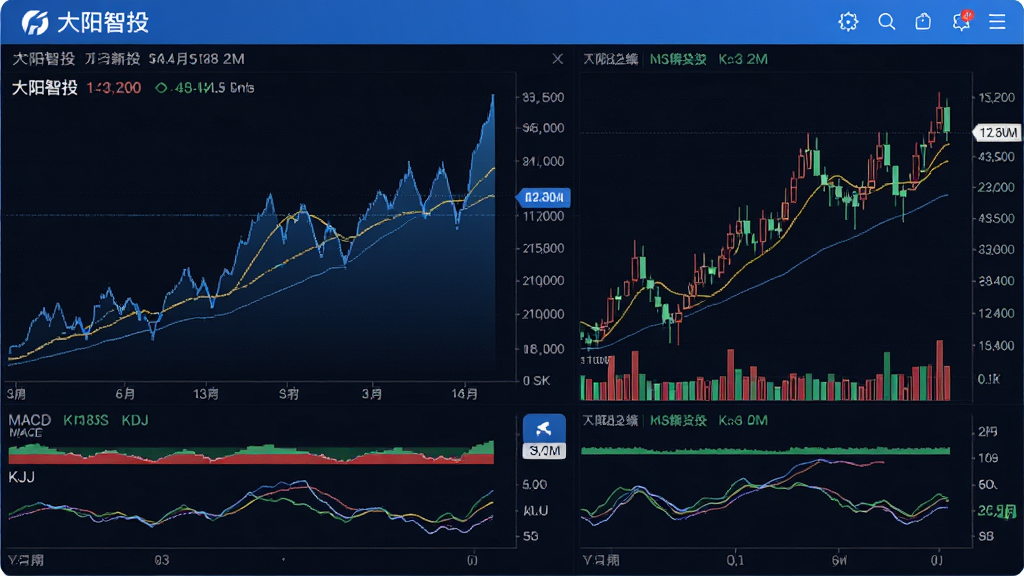
Task: Click the 33,500 top axis value on left chart
Action: pyautogui.click(x=543, y=97)
